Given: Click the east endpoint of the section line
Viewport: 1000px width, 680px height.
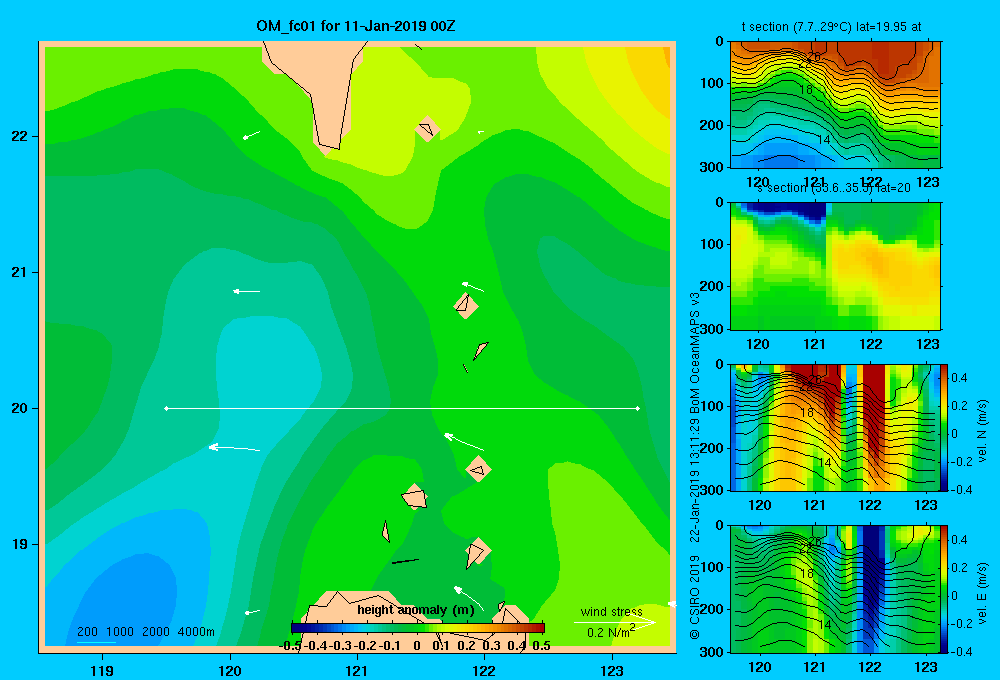Looking at the screenshot, I should click(638, 408).
